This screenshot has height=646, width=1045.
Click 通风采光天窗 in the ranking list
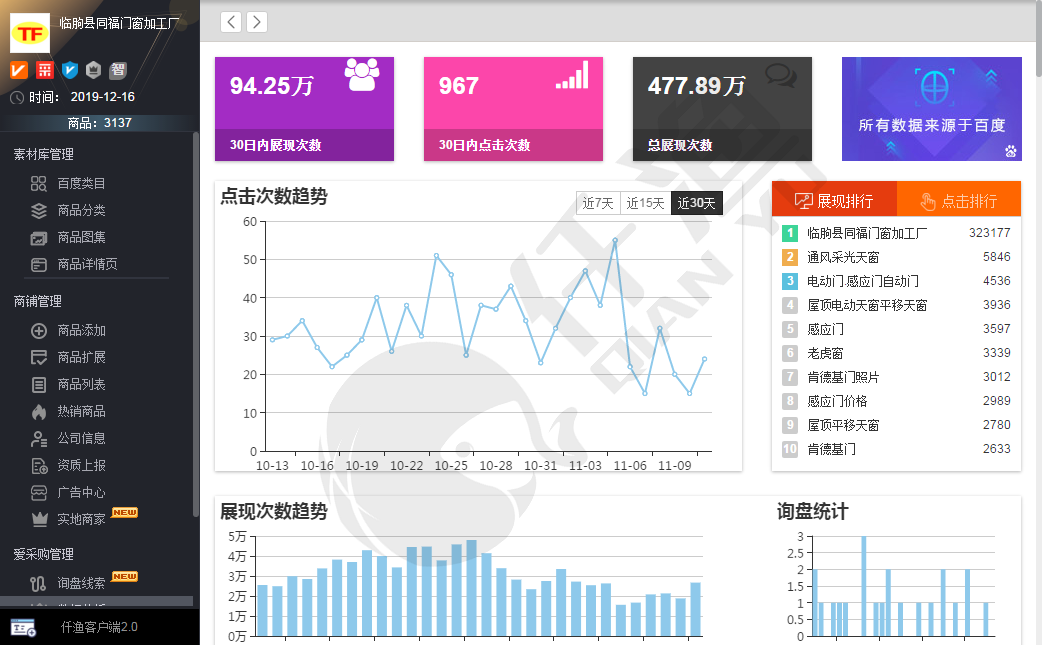click(x=843, y=257)
